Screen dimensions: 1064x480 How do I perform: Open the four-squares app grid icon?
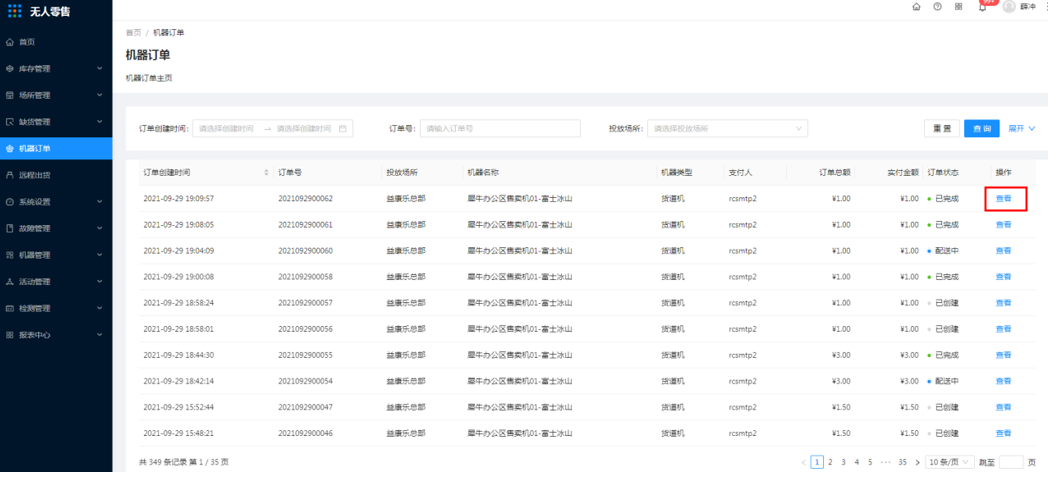958,7
